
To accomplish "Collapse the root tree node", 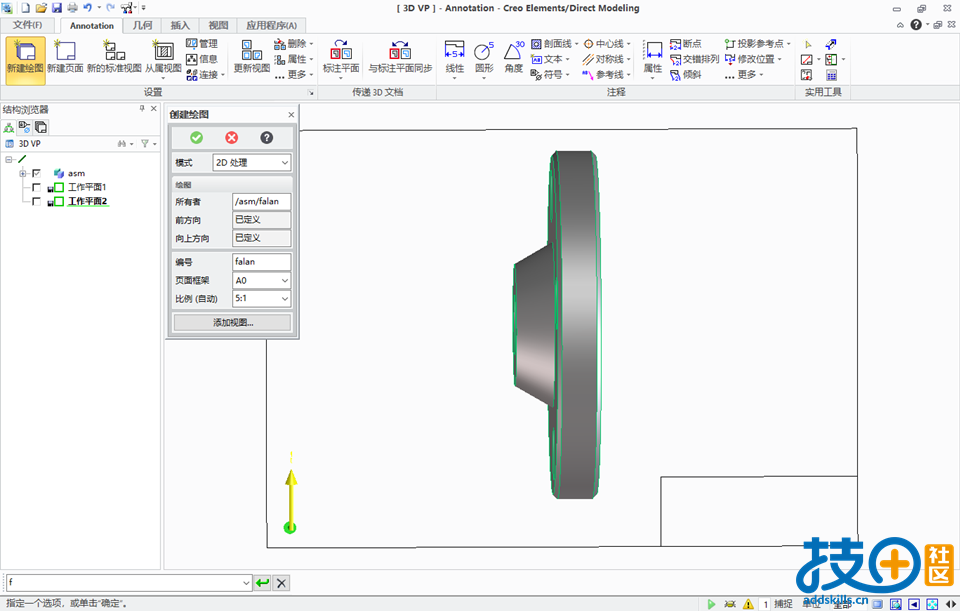I will (9, 159).
